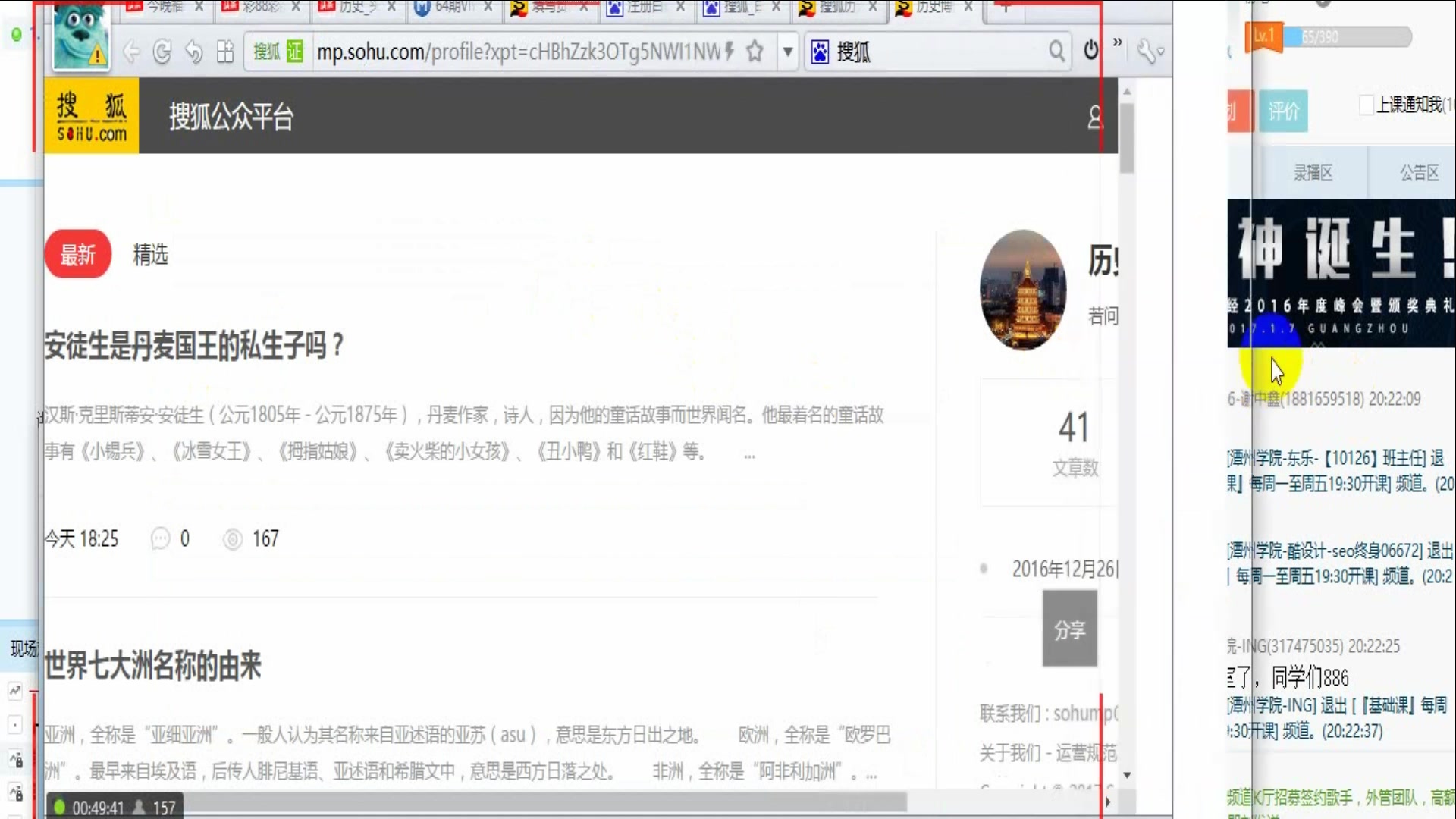
Task: Click the undo/restore closed page arrow
Action: click(x=194, y=52)
